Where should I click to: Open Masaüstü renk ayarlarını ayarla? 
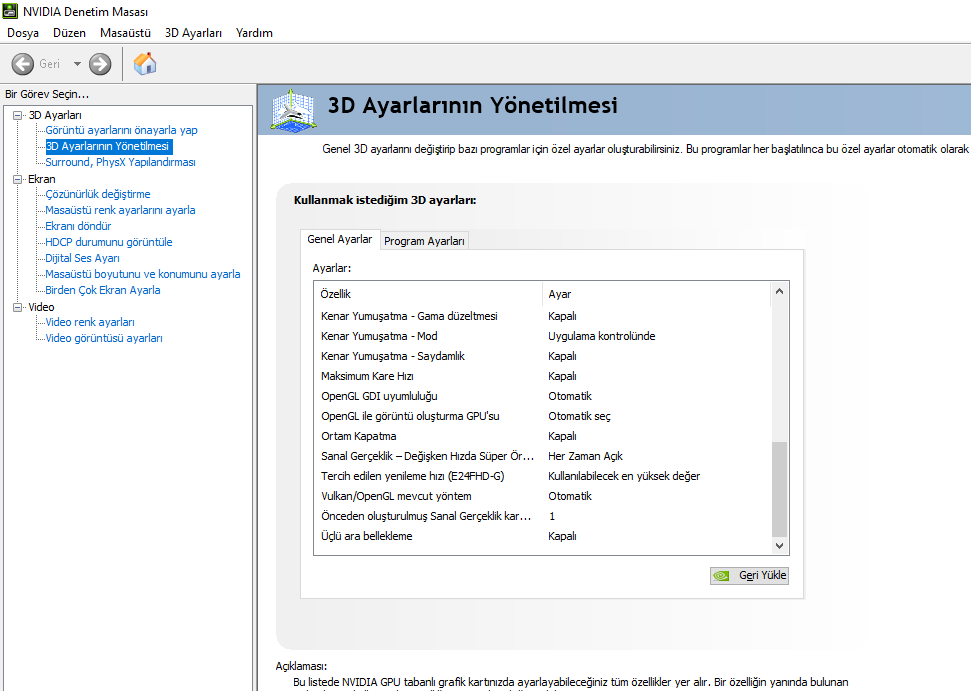click(120, 210)
